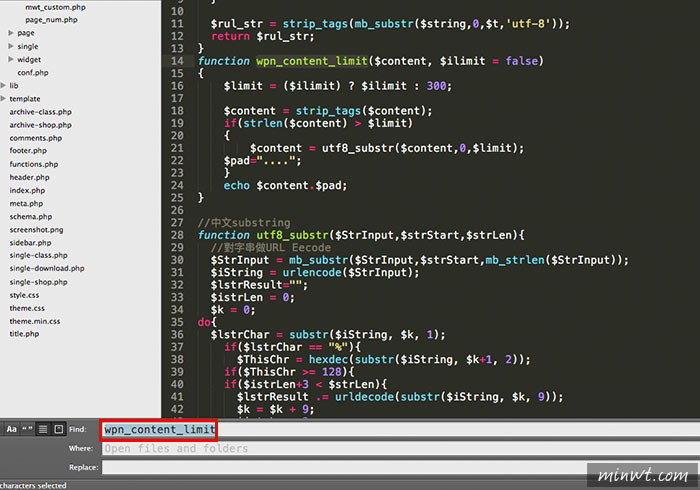This screenshot has height=490, width=700.
Task: Toggle show context lines icon
Action: coord(43,429)
